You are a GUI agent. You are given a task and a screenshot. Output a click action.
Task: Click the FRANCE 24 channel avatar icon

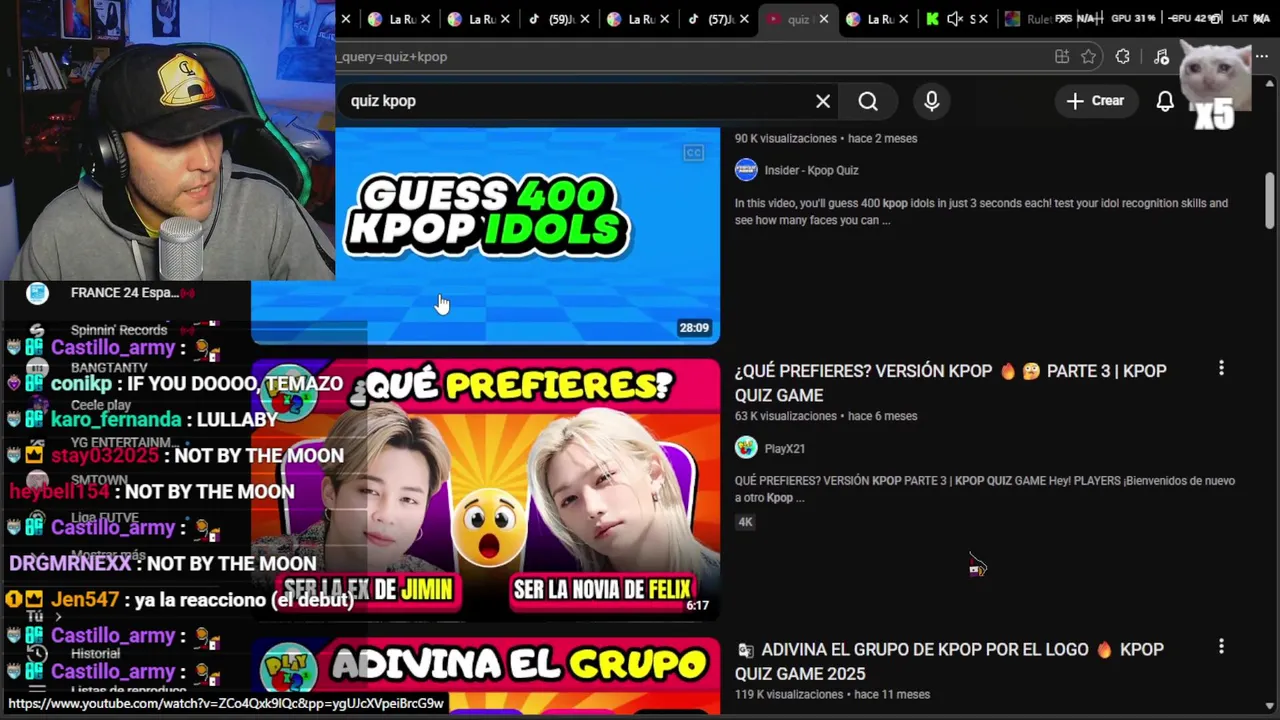tap(38, 293)
